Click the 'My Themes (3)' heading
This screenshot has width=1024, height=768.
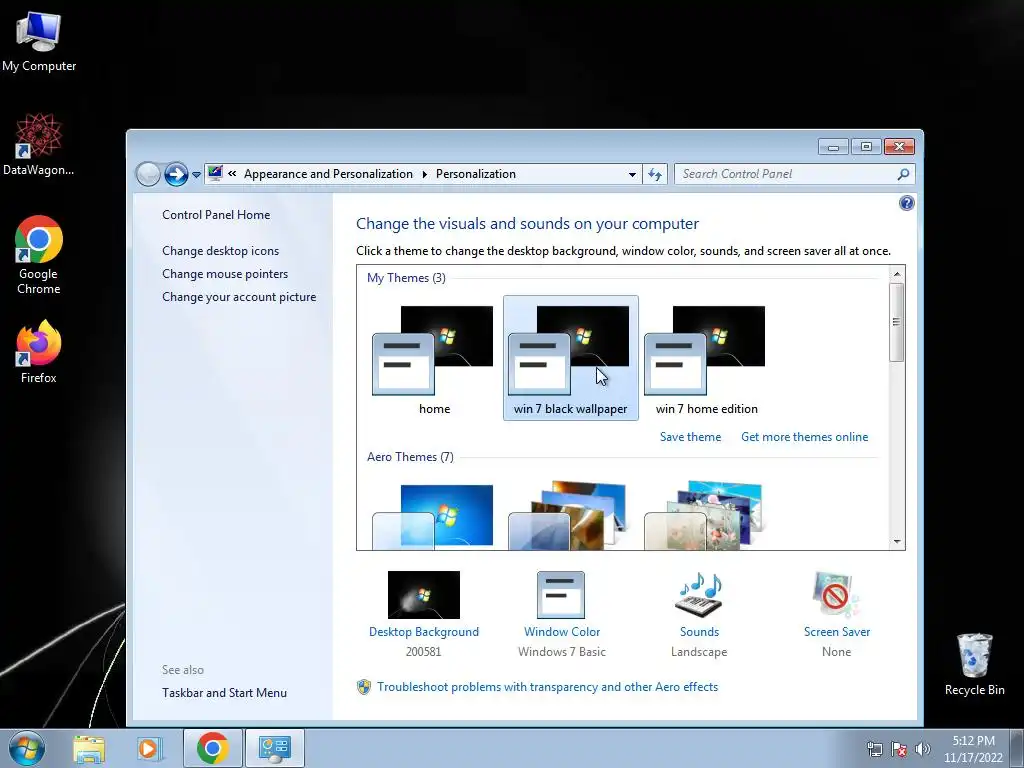(406, 278)
